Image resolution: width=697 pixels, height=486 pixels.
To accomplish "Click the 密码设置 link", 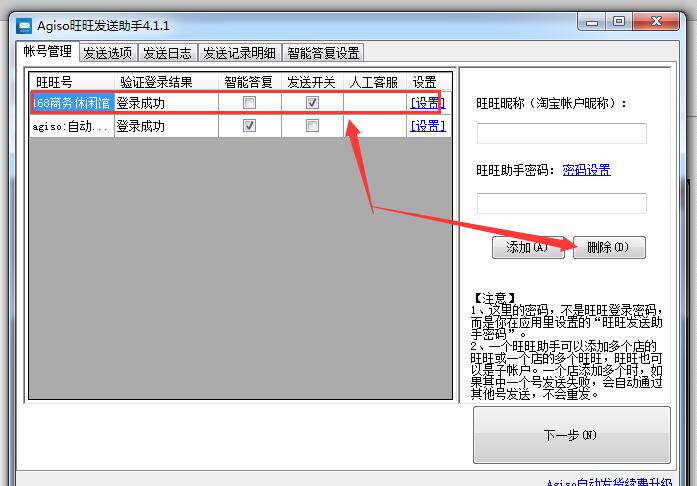I will tap(586, 170).
